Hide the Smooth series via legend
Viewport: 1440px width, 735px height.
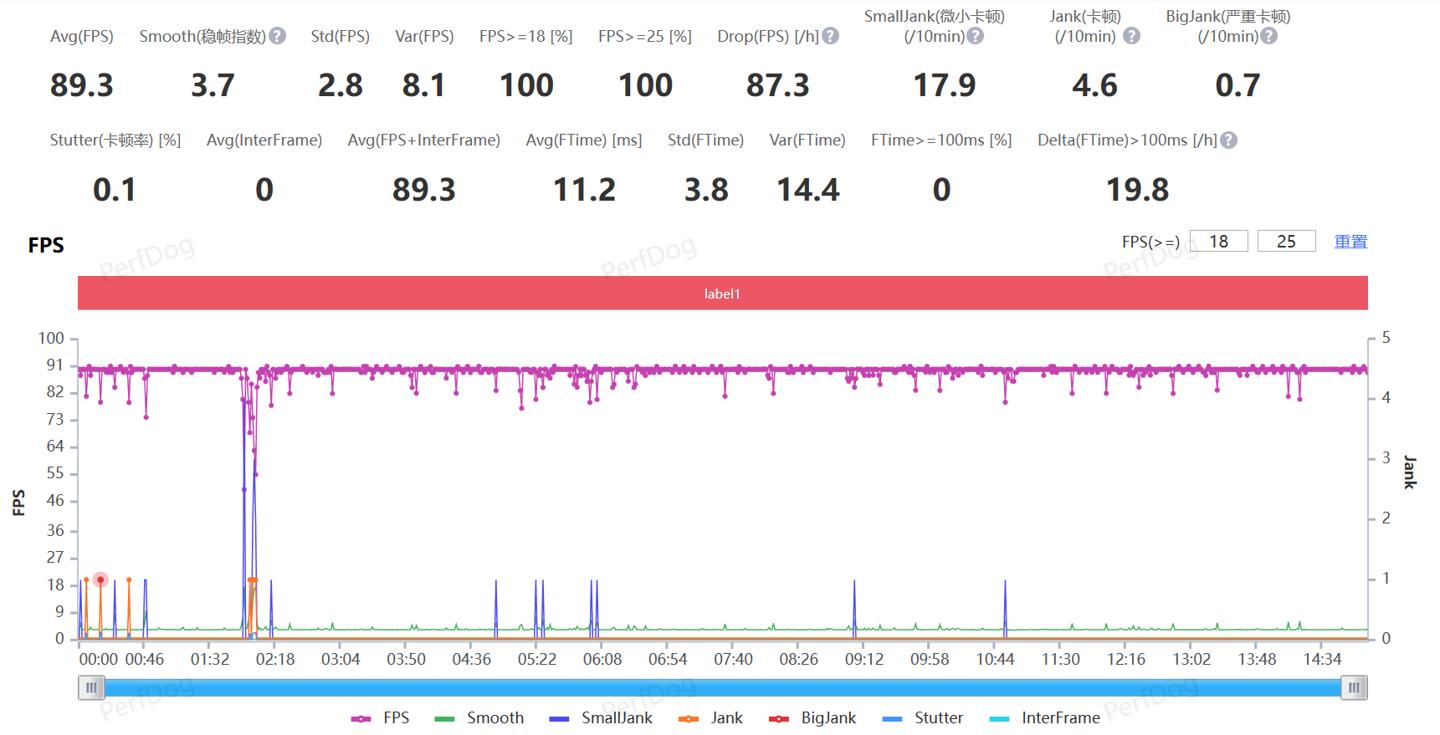pyautogui.click(x=480, y=718)
